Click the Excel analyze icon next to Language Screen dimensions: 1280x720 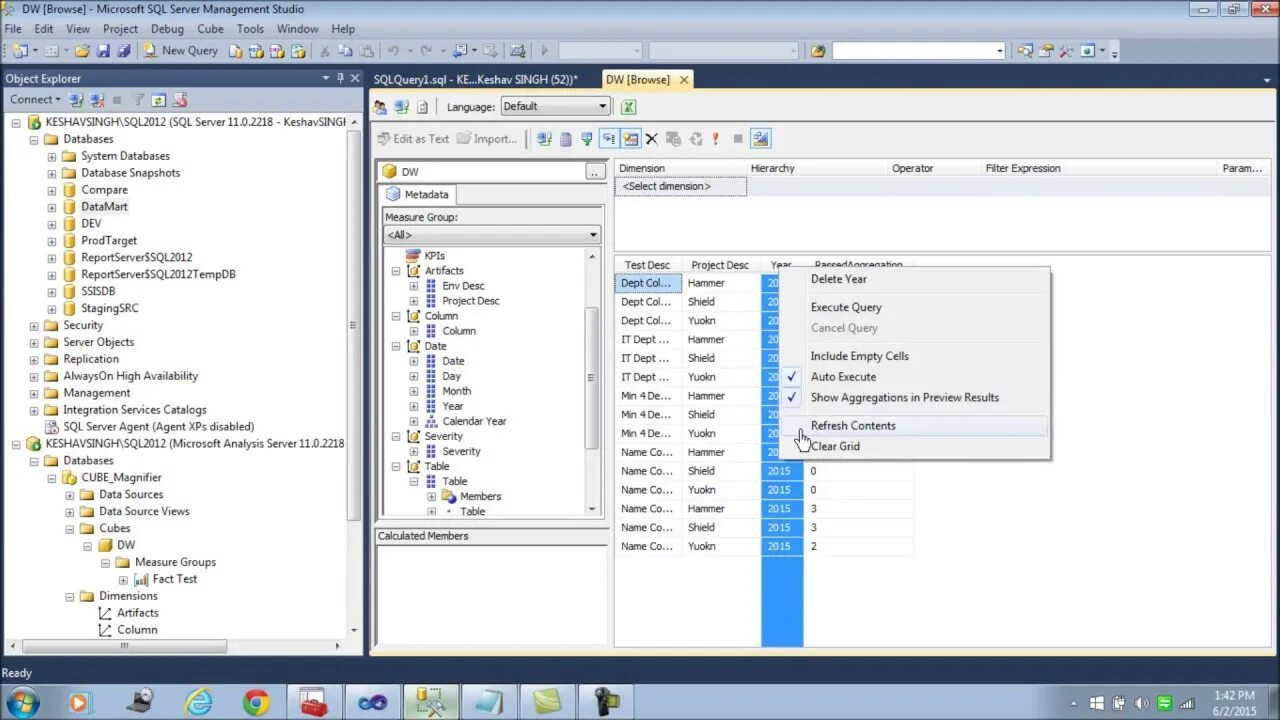[630, 106]
